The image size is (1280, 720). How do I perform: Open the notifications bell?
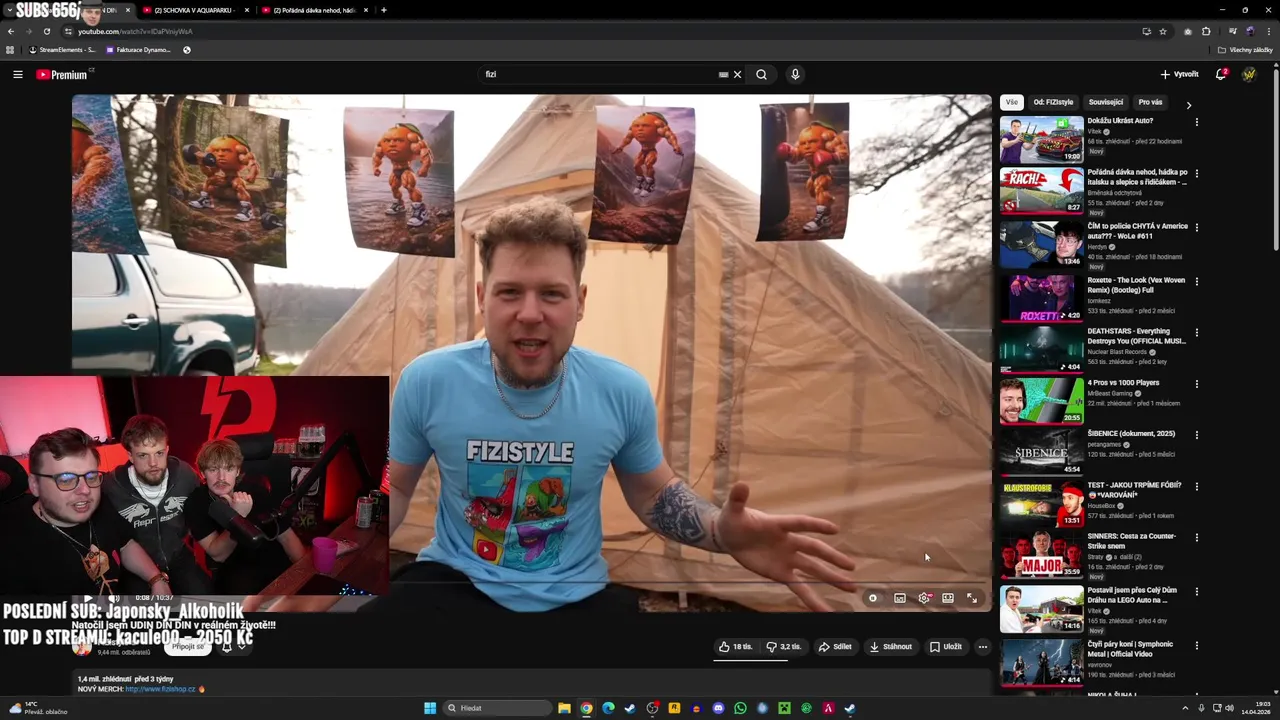[x=1221, y=74]
